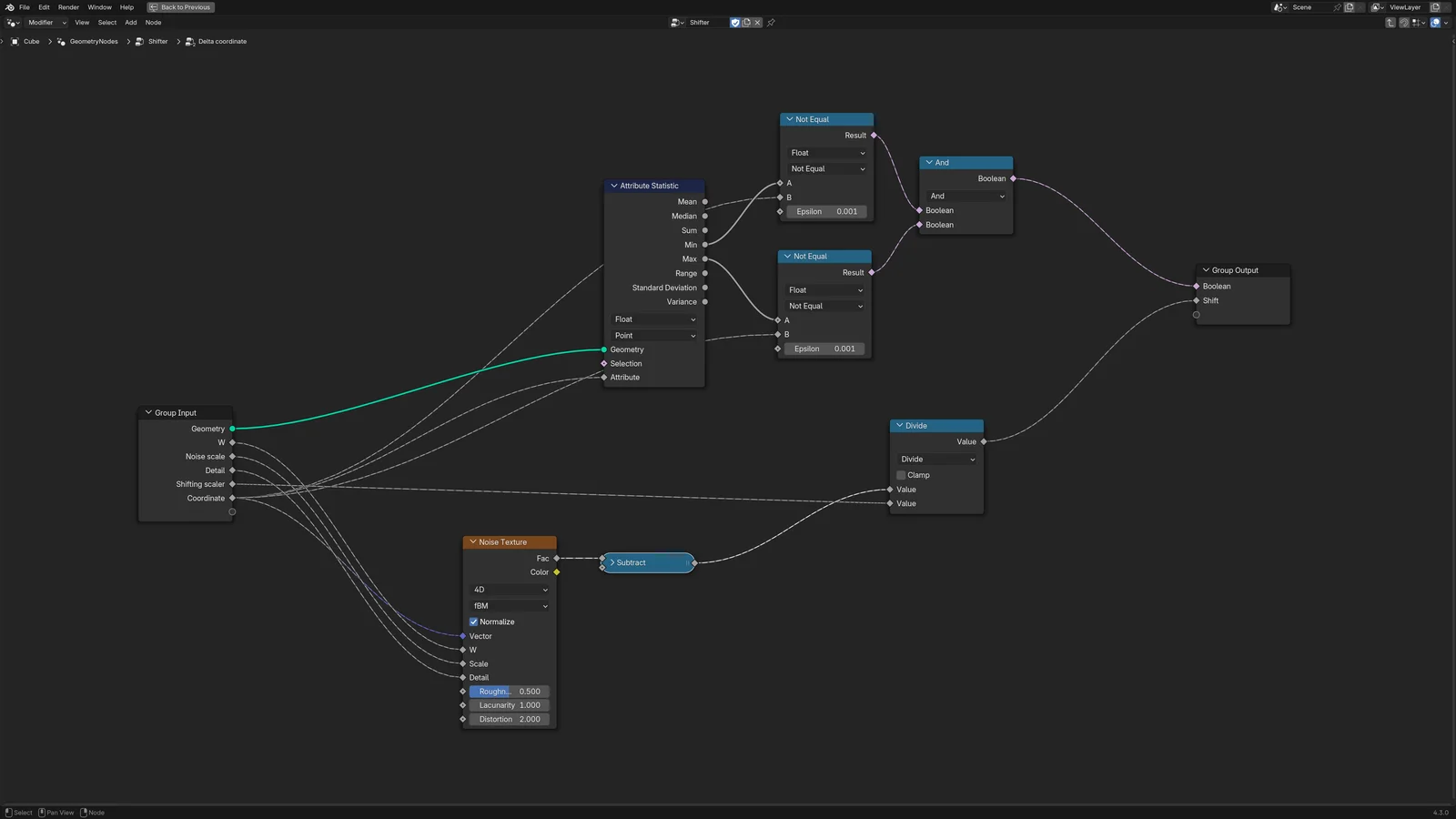Open the fBM noise type dropdown
Image resolution: width=1456 pixels, height=819 pixels.
[x=510, y=606]
